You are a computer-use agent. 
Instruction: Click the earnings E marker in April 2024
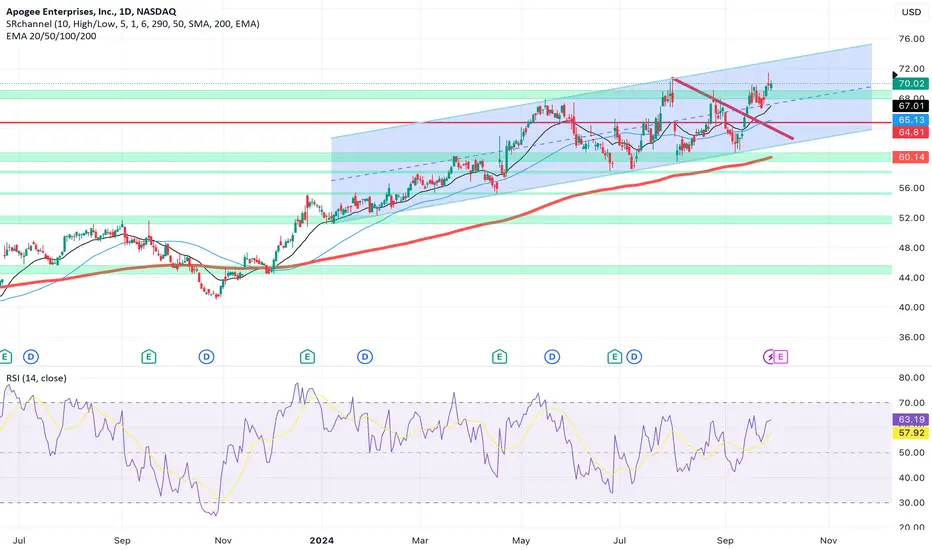coord(499,357)
